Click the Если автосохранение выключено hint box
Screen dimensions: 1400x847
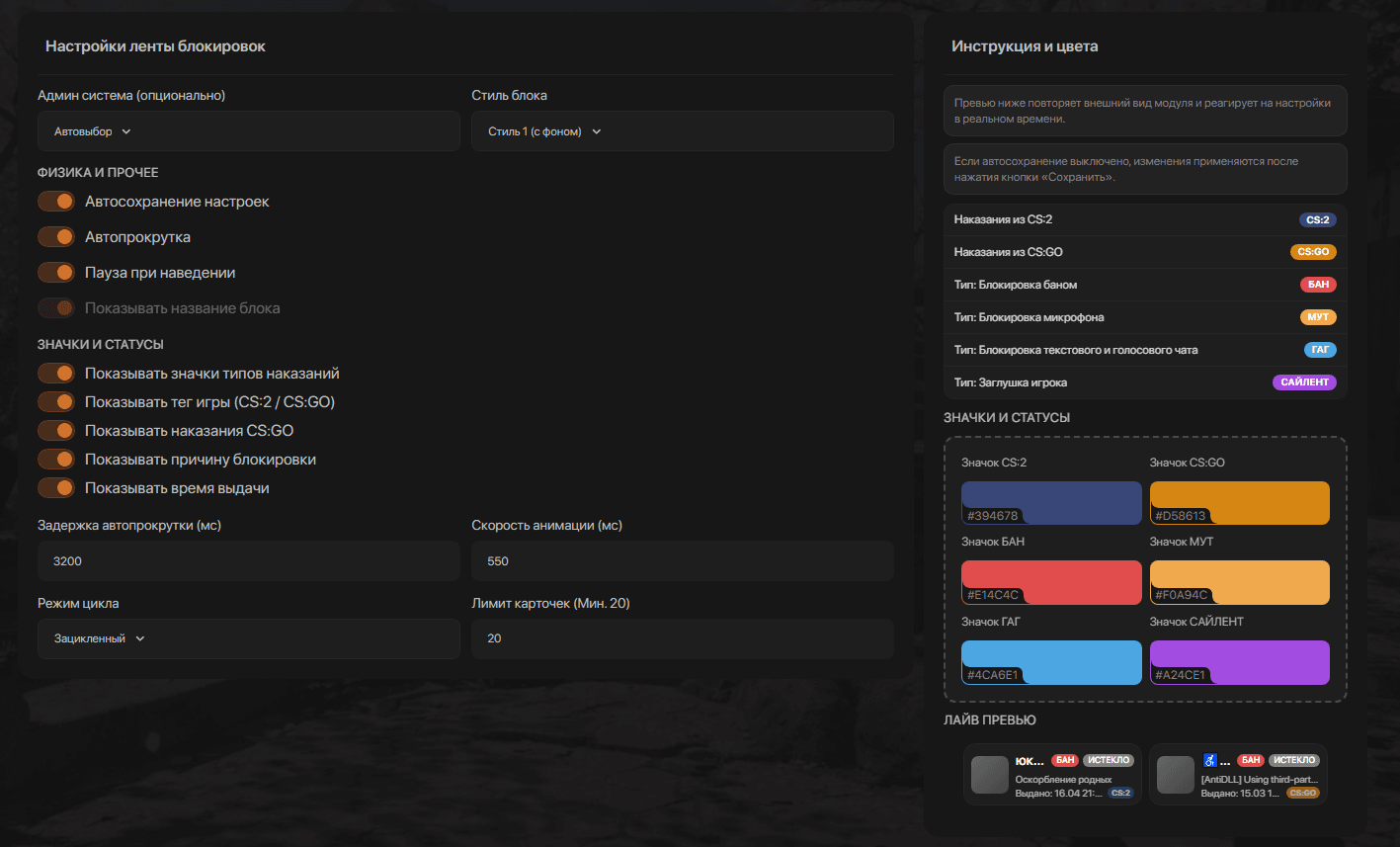click(x=1145, y=169)
